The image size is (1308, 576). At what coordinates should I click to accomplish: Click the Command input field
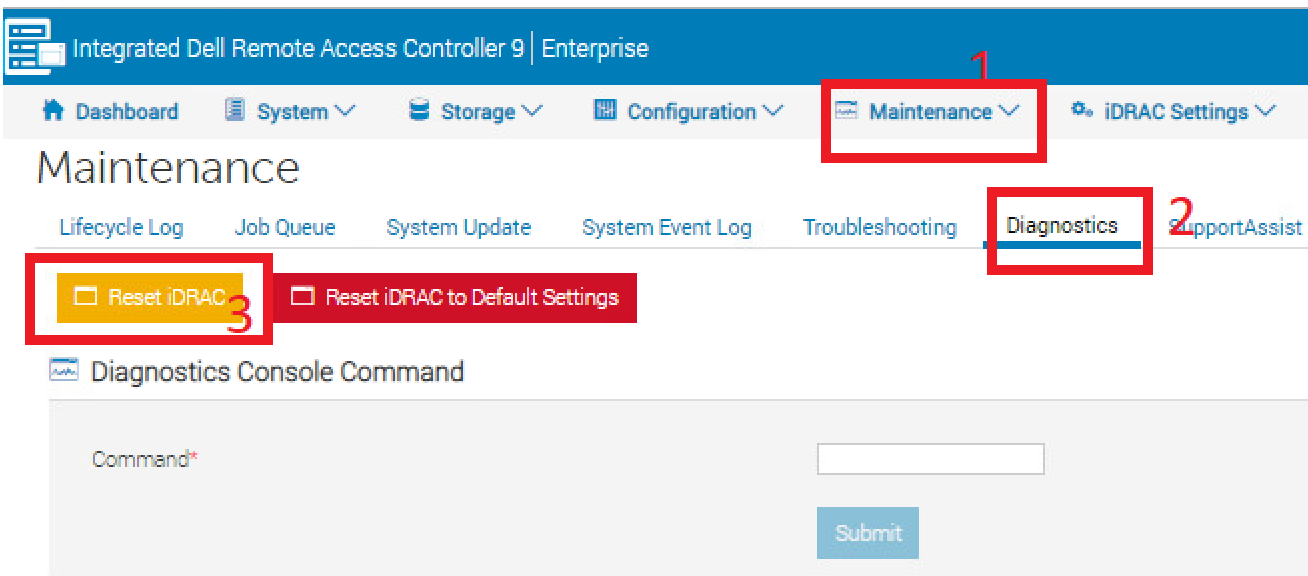pos(930,459)
